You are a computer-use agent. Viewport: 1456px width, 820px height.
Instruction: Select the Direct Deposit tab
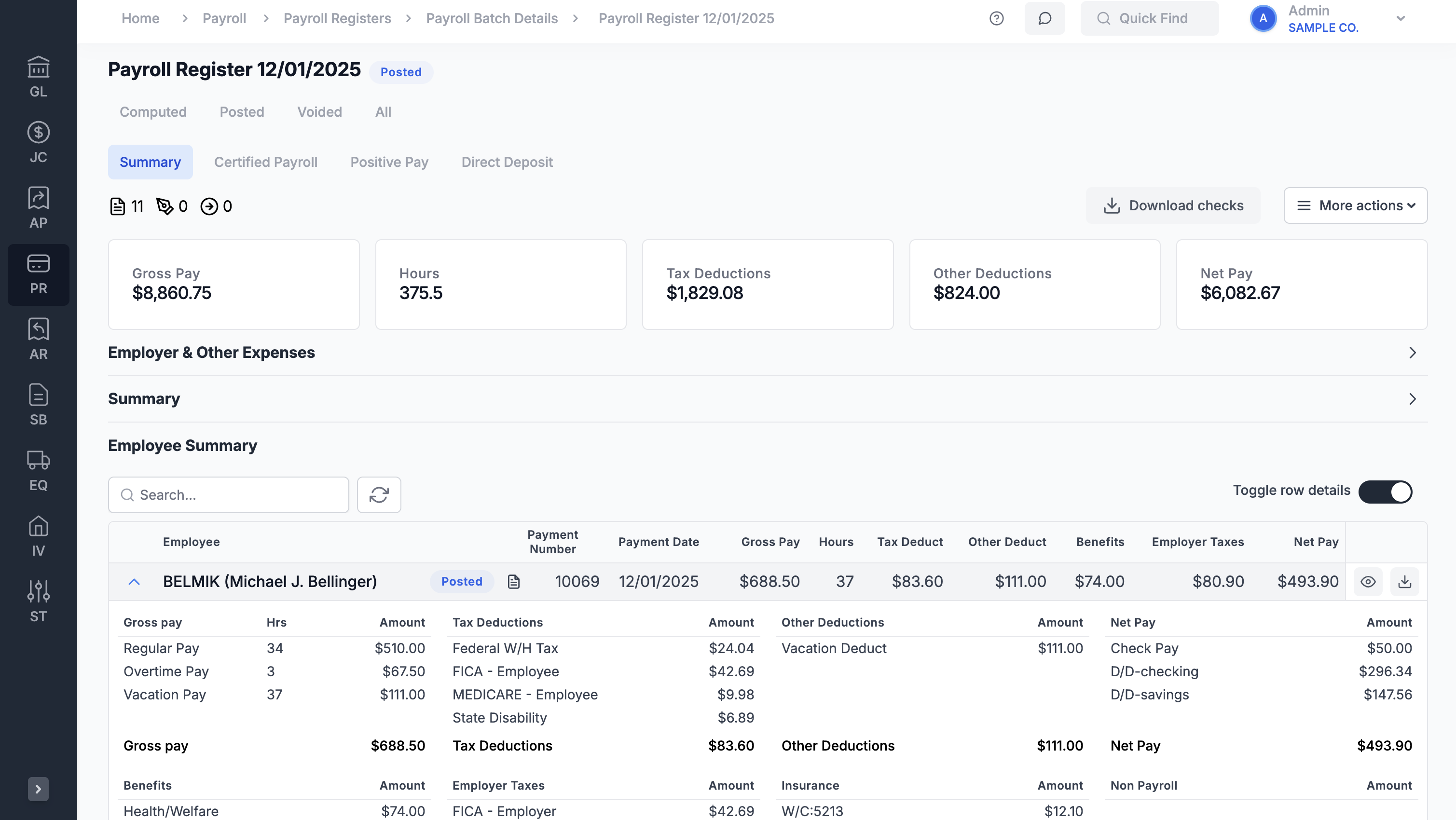(507, 162)
